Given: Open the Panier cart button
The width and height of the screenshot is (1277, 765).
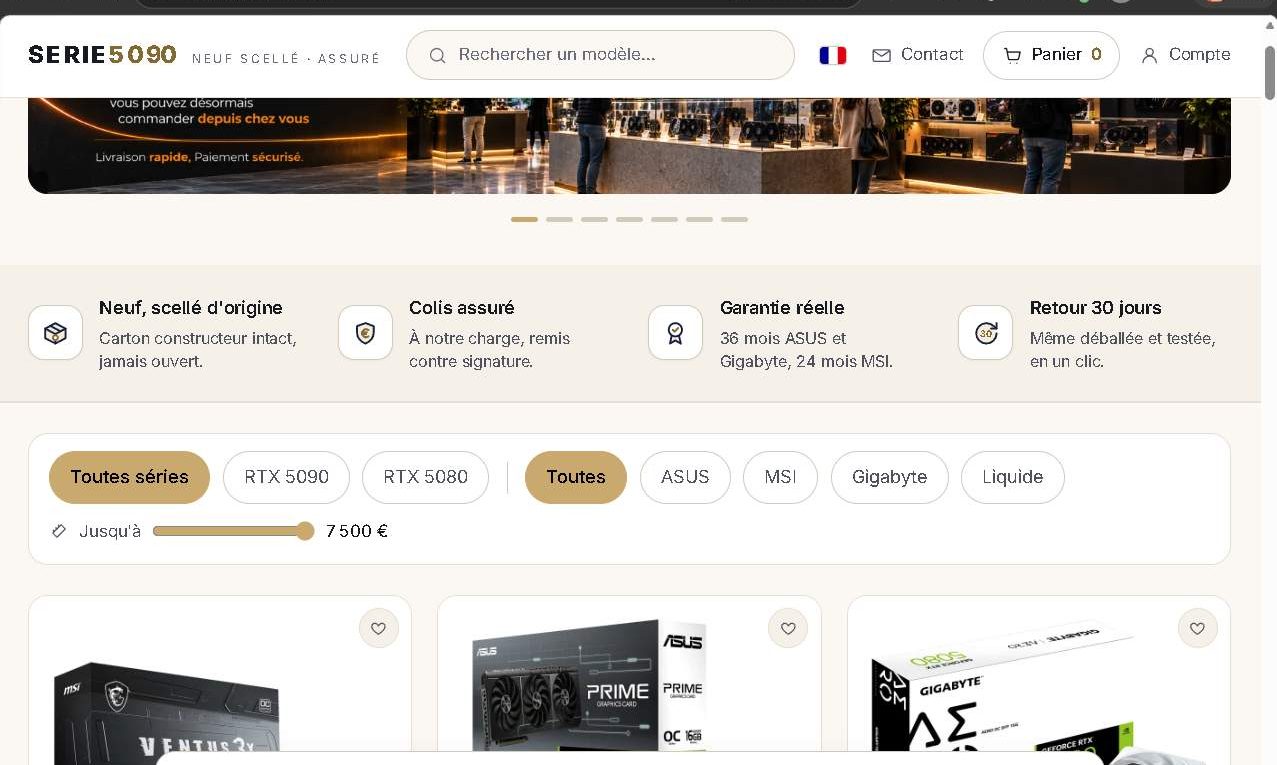Looking at the screenshot, I should (x=1051, y=55).
